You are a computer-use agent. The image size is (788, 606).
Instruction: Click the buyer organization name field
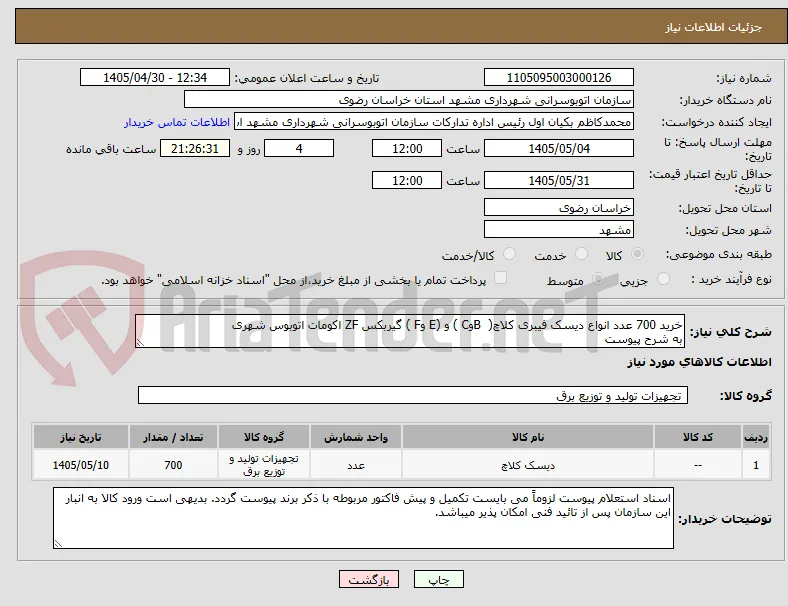(x=409, y=99)
